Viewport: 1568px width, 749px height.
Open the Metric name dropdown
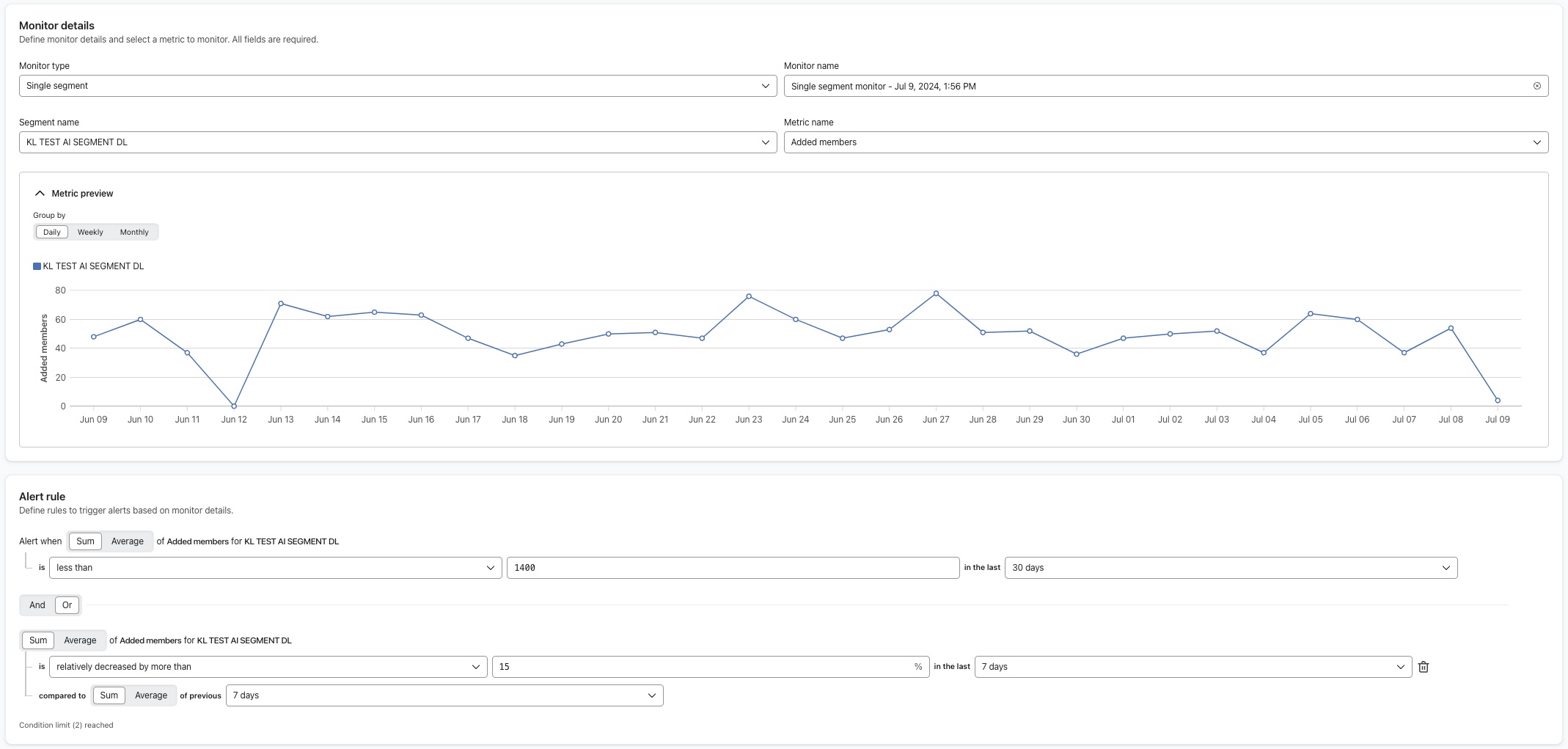click(x=1166, y=142)
